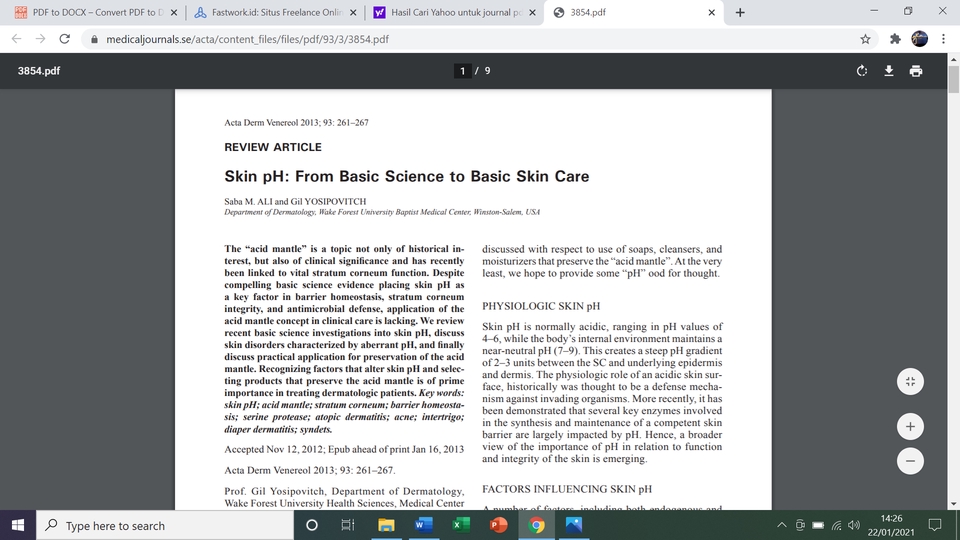This screenshot has width=960, height=540.
Task: Open Chrome from the taskbar
Action: pos(536,525)
